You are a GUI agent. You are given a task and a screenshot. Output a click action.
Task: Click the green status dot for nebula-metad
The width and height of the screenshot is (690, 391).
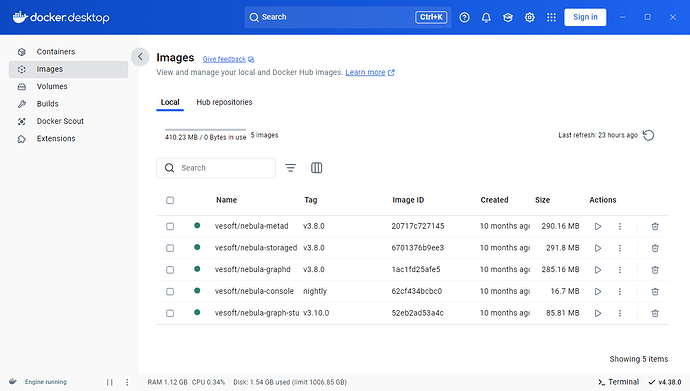tap(197, 226)
